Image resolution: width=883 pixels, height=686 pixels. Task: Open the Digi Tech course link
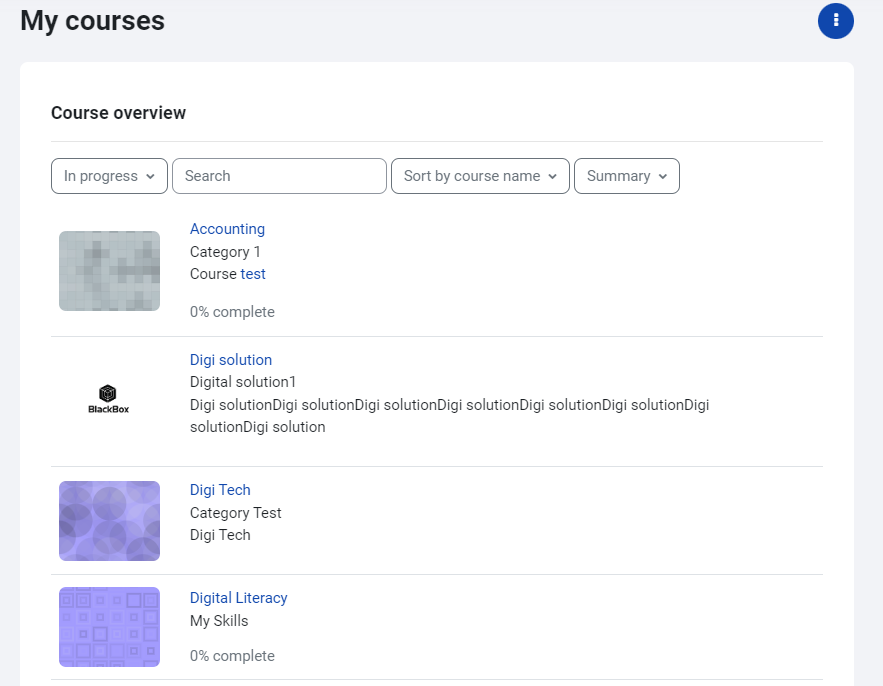tap(220, 490)
